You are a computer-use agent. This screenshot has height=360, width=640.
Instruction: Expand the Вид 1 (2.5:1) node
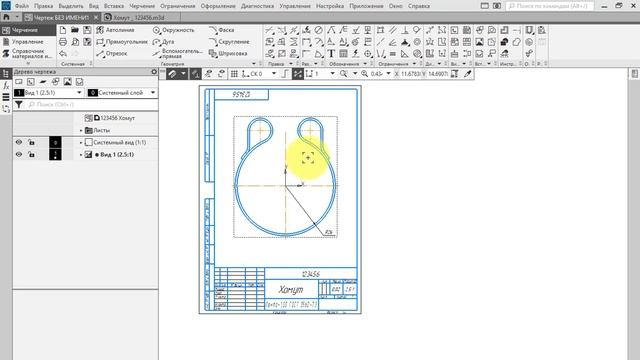click(x=81, y=155)
